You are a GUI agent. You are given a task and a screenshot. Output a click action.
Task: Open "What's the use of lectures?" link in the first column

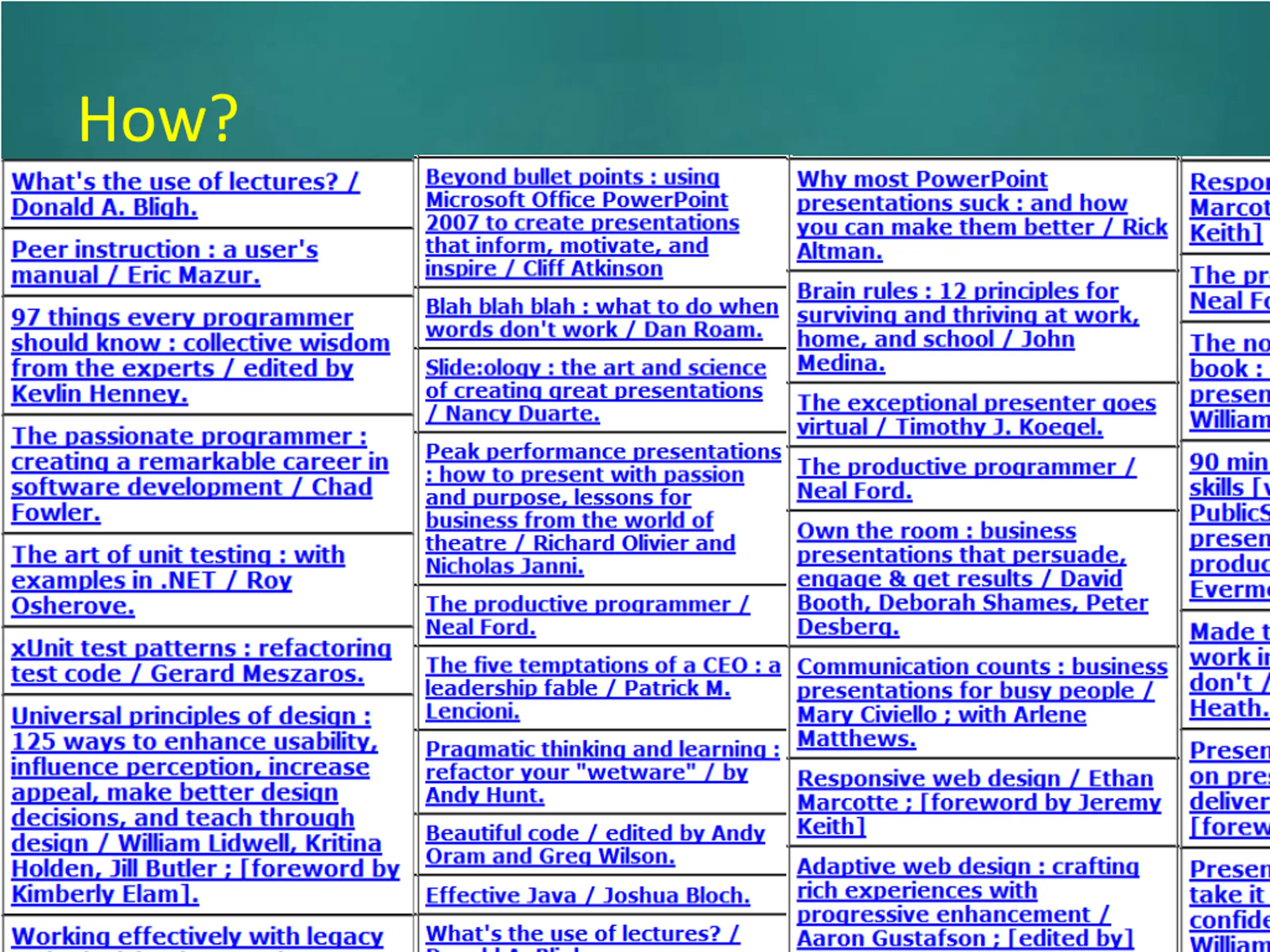point(185,194)
